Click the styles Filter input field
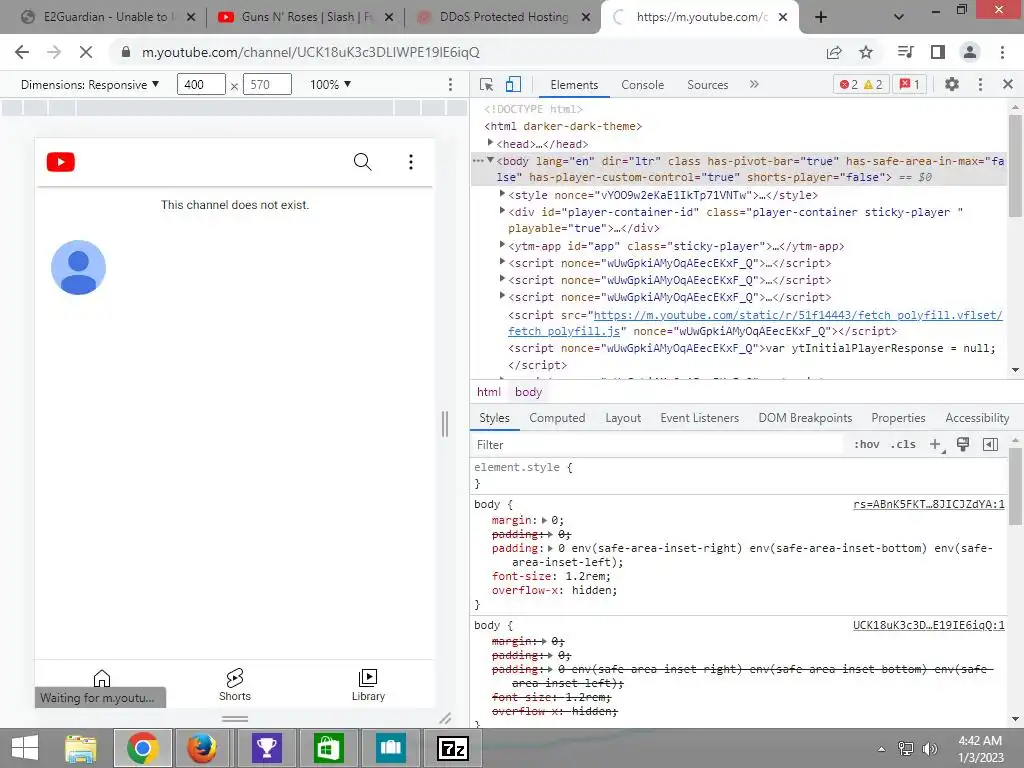Screen dimensions: 1024x768 656,445
